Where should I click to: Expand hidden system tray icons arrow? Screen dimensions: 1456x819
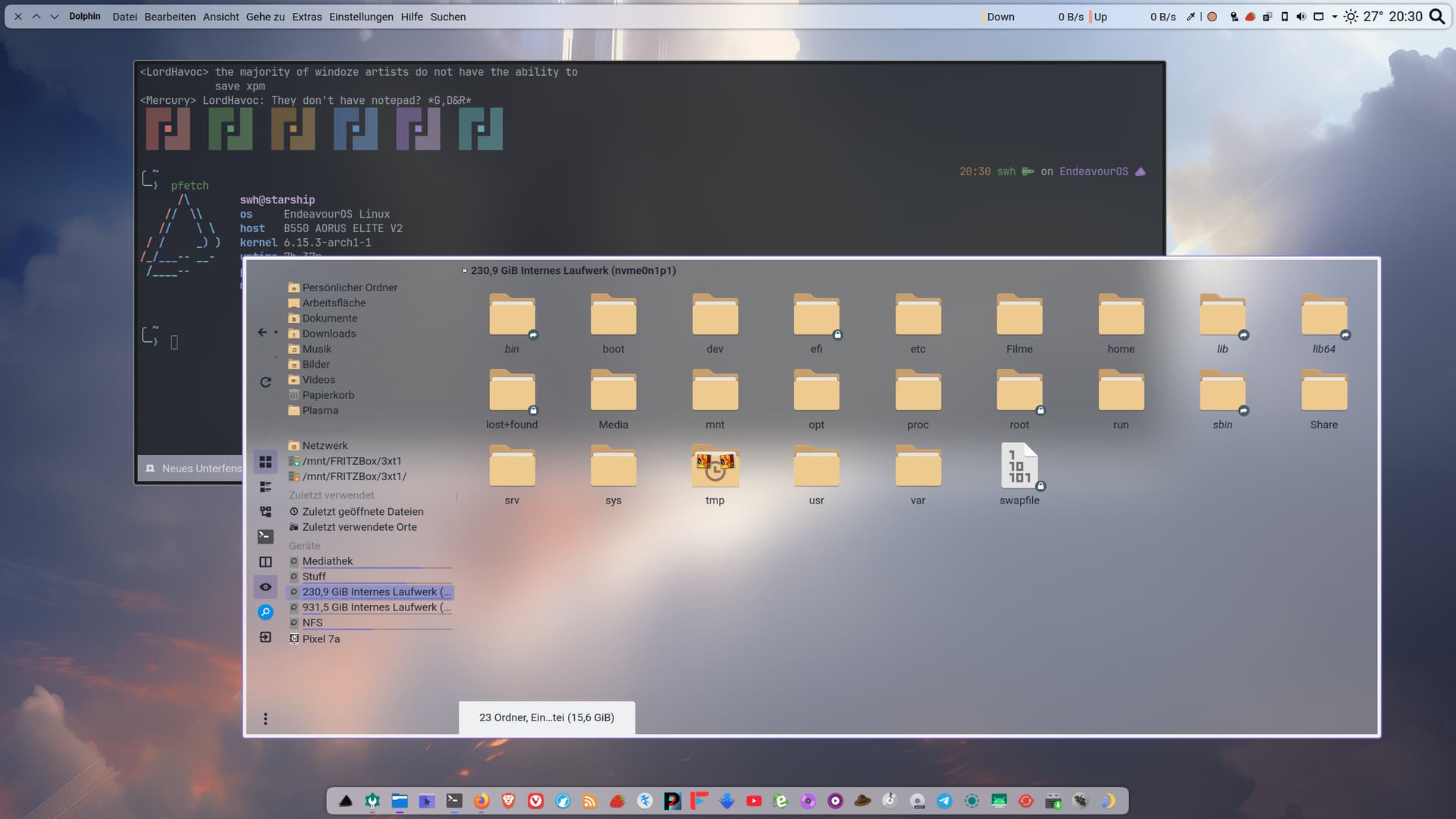click(x=1335, y=17)
